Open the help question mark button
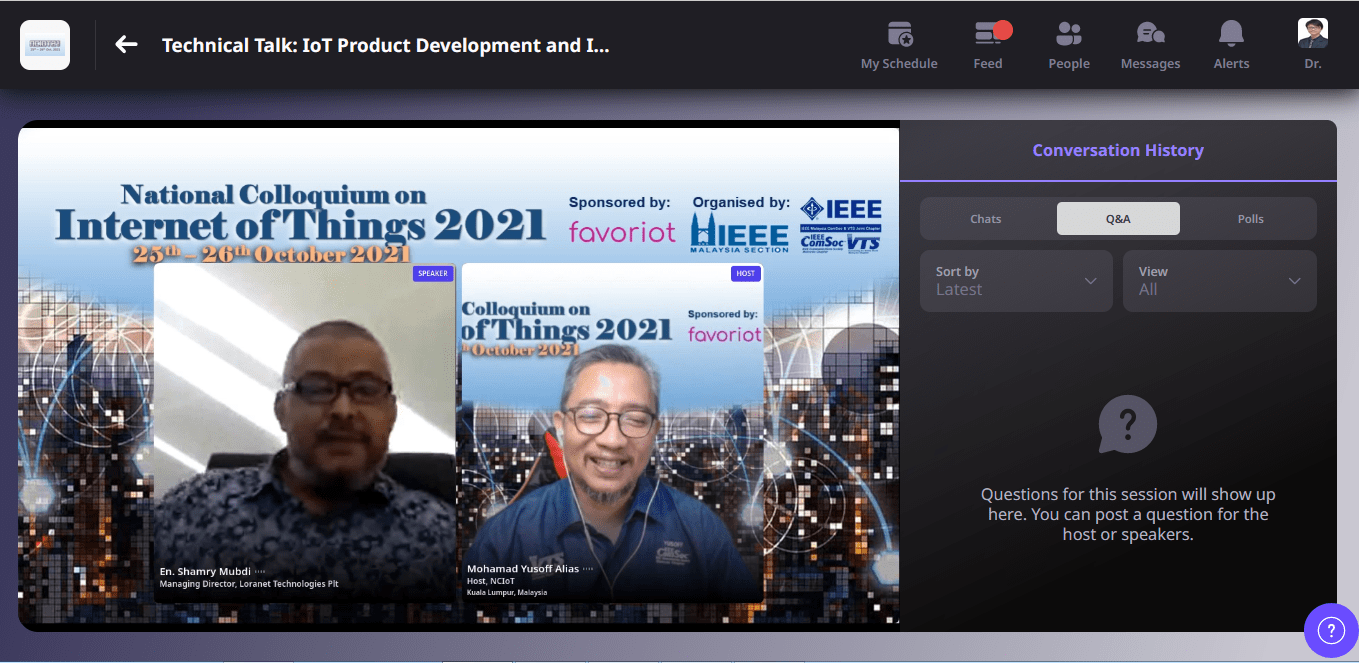 click(x=1331, y=630)
